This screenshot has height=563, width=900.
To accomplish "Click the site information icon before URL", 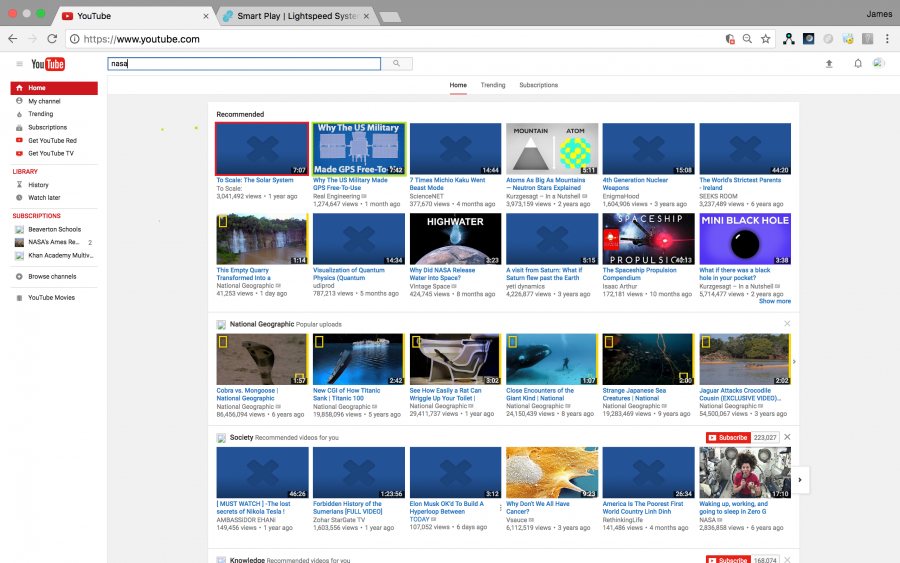I will (74, 39).
